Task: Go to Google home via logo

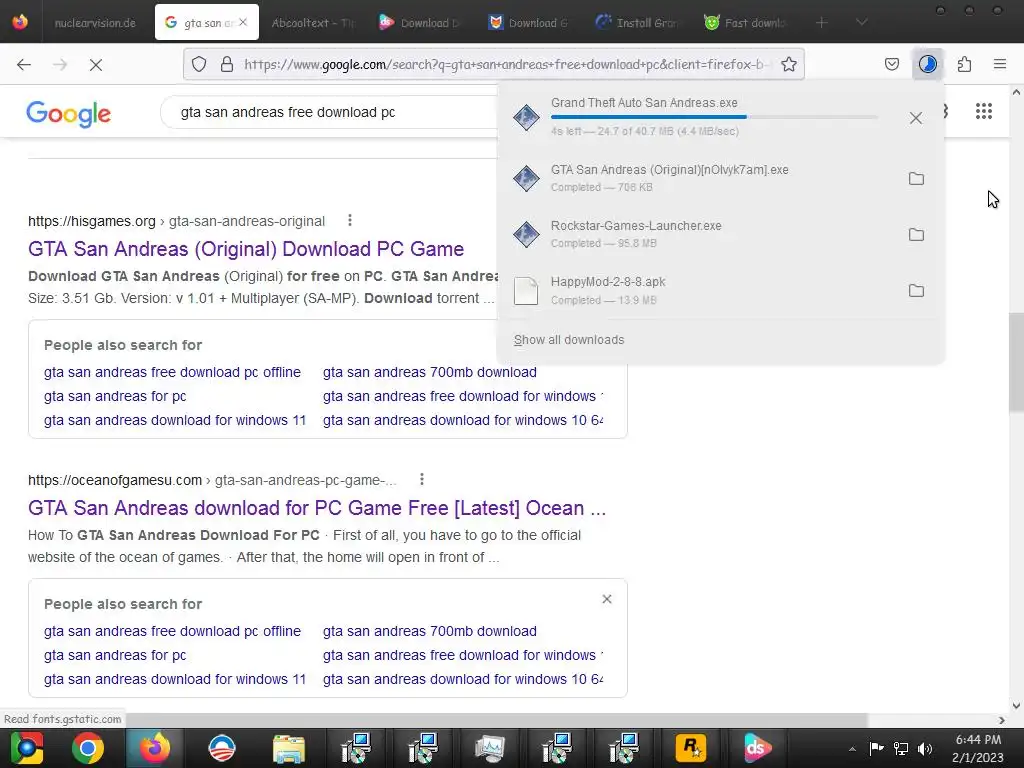Action: point(69,114)
